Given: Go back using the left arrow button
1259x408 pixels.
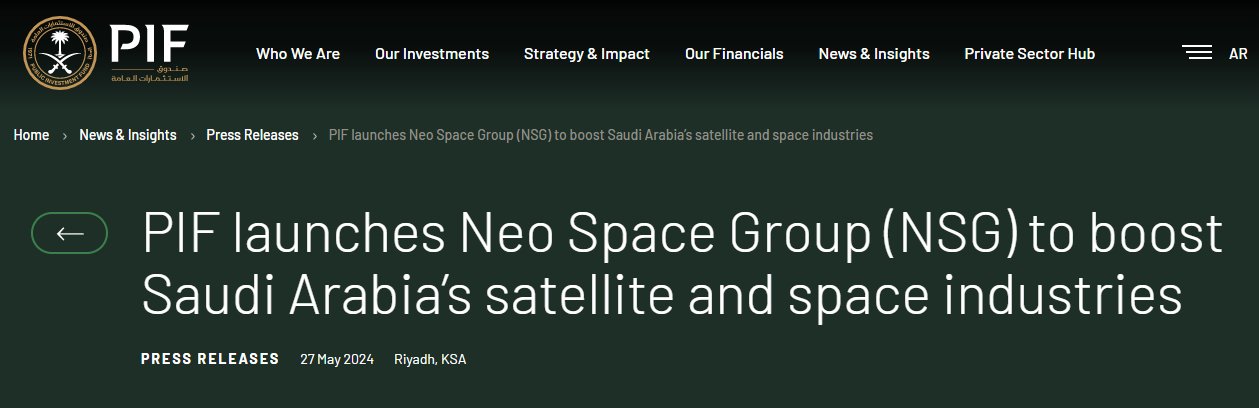Looking at the screenshot, I should (x=70, y=233).
